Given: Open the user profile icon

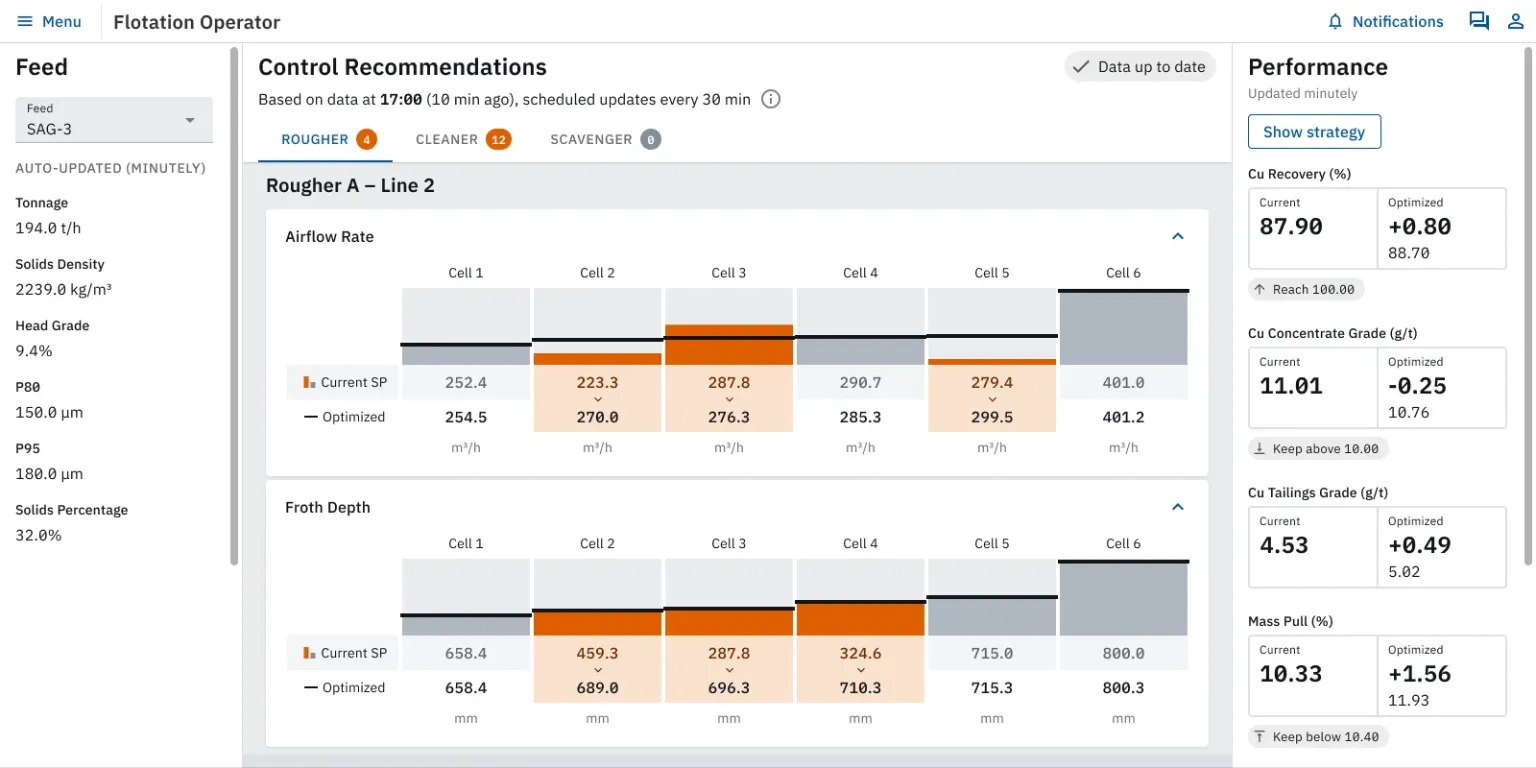Looking at the screenshot, I should [x=1515, y=21].
